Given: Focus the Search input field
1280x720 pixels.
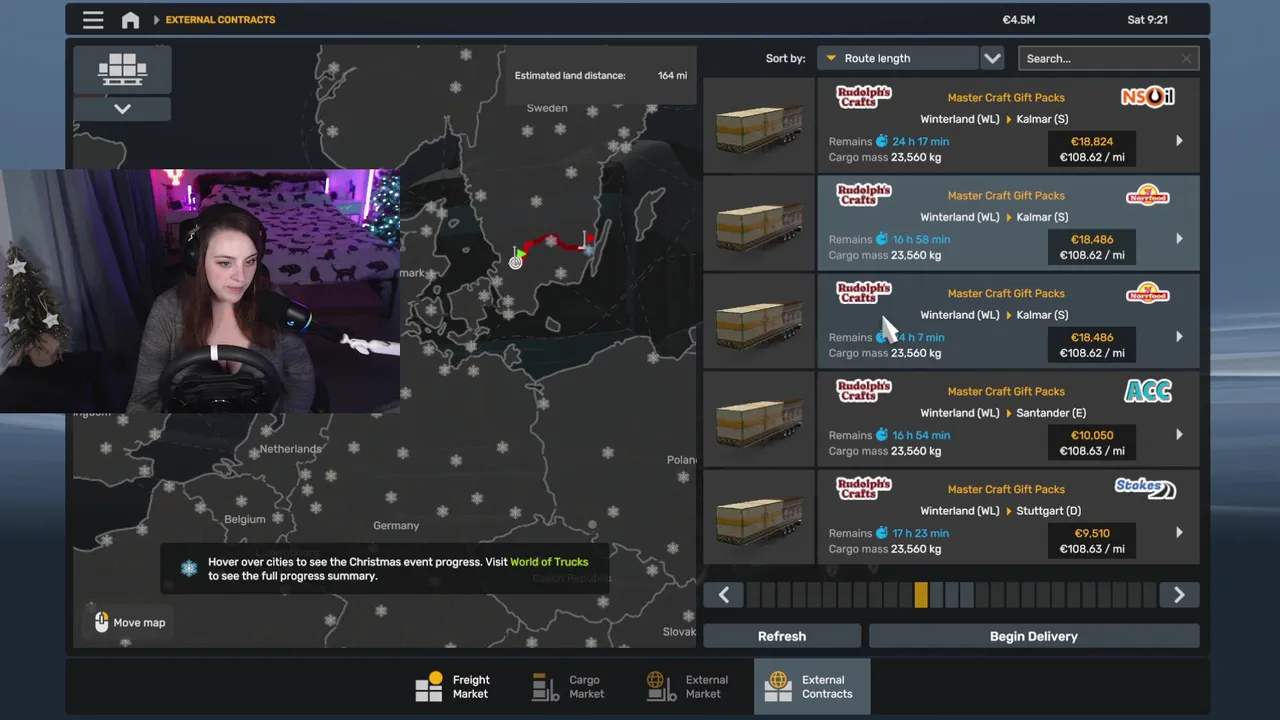Looking at the screenshot, I should pyautogui.click(x=1108, y=58).
